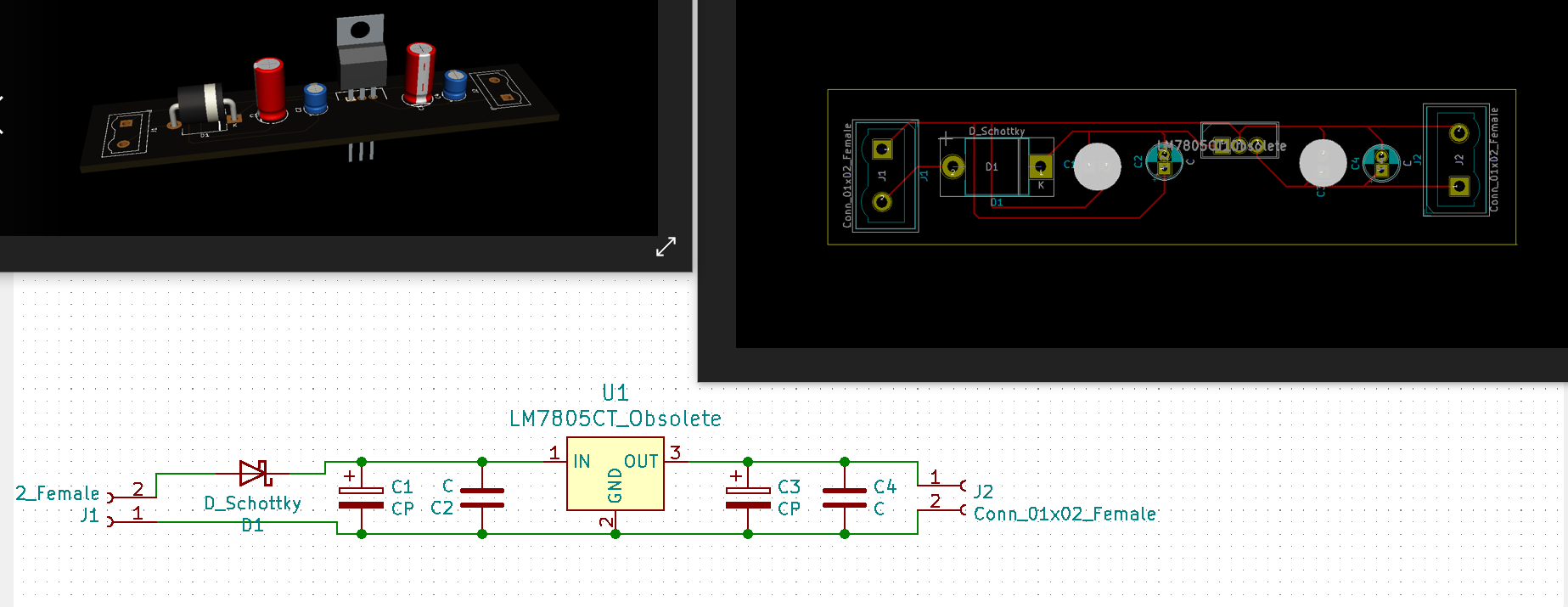Select the C2 capacitor label
This screenshot has height=607, width=1568.
tap(441, 509)
